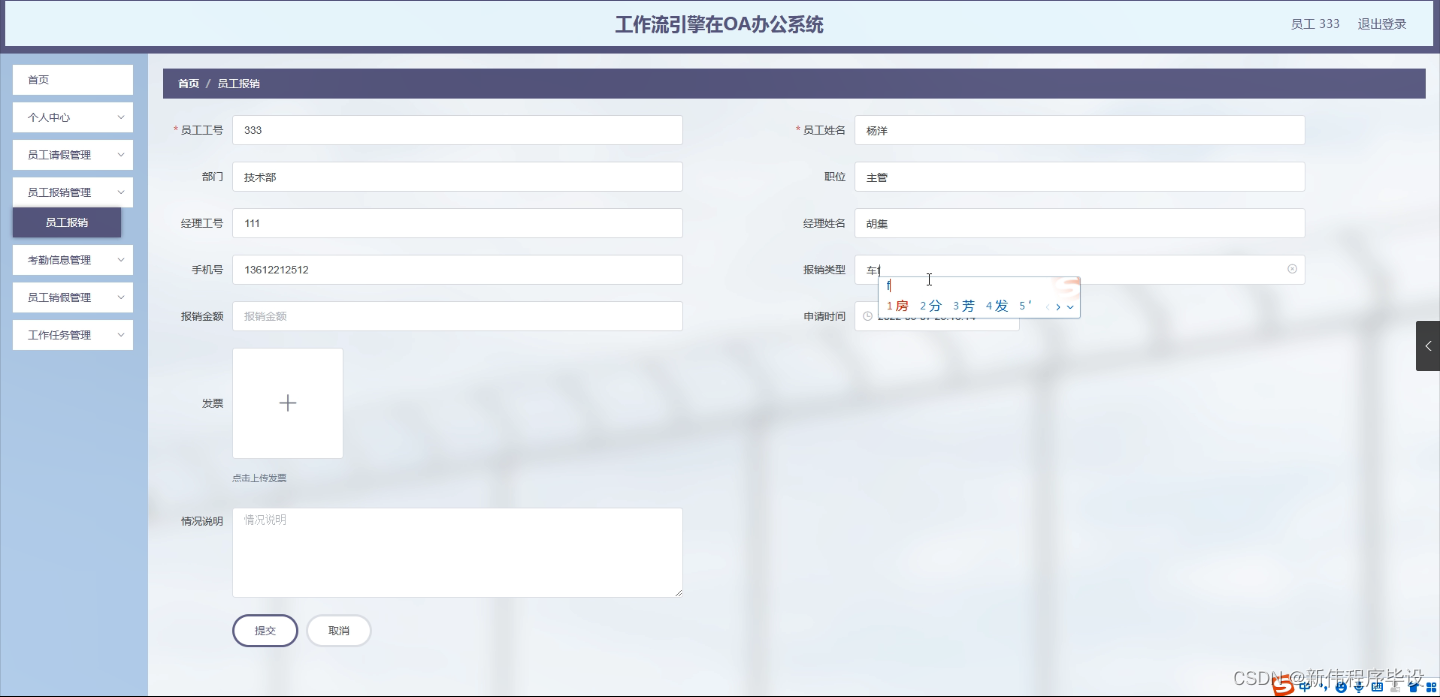Image resolution: width=1440 pixels, height=697 pixels.
Task: Open the Sogou emoji panel icon
Action: tap(1343, 686)
